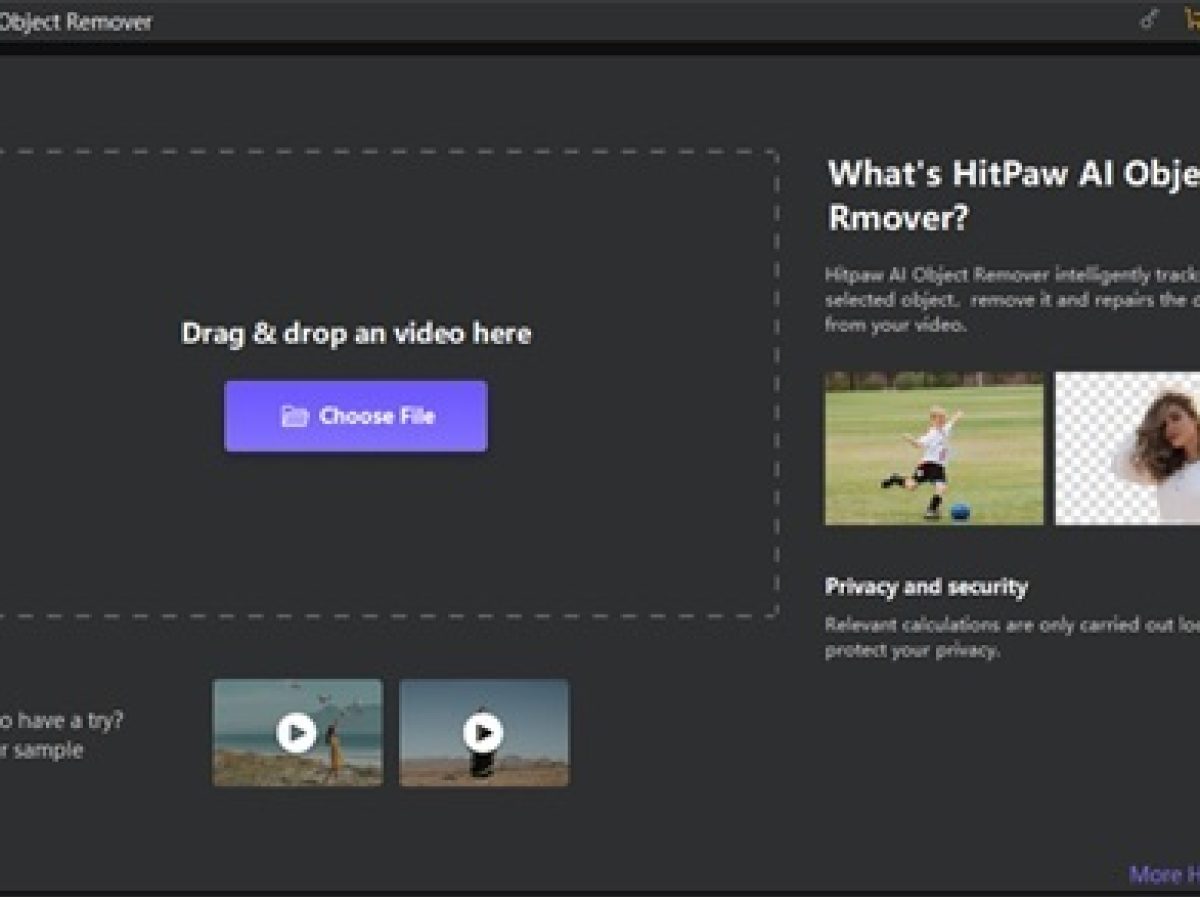Open the purple More link at the bottom right

pyautogui.click(x=1164, y=875)
